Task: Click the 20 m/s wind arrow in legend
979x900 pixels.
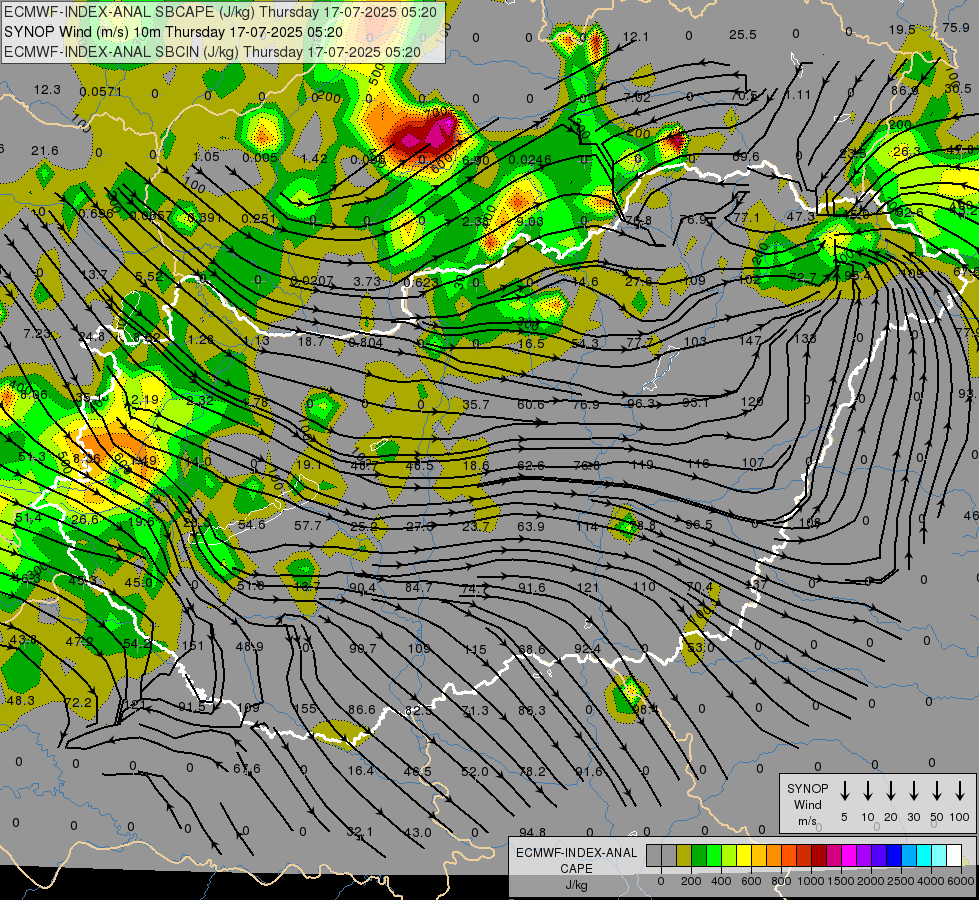Action: 891,791
